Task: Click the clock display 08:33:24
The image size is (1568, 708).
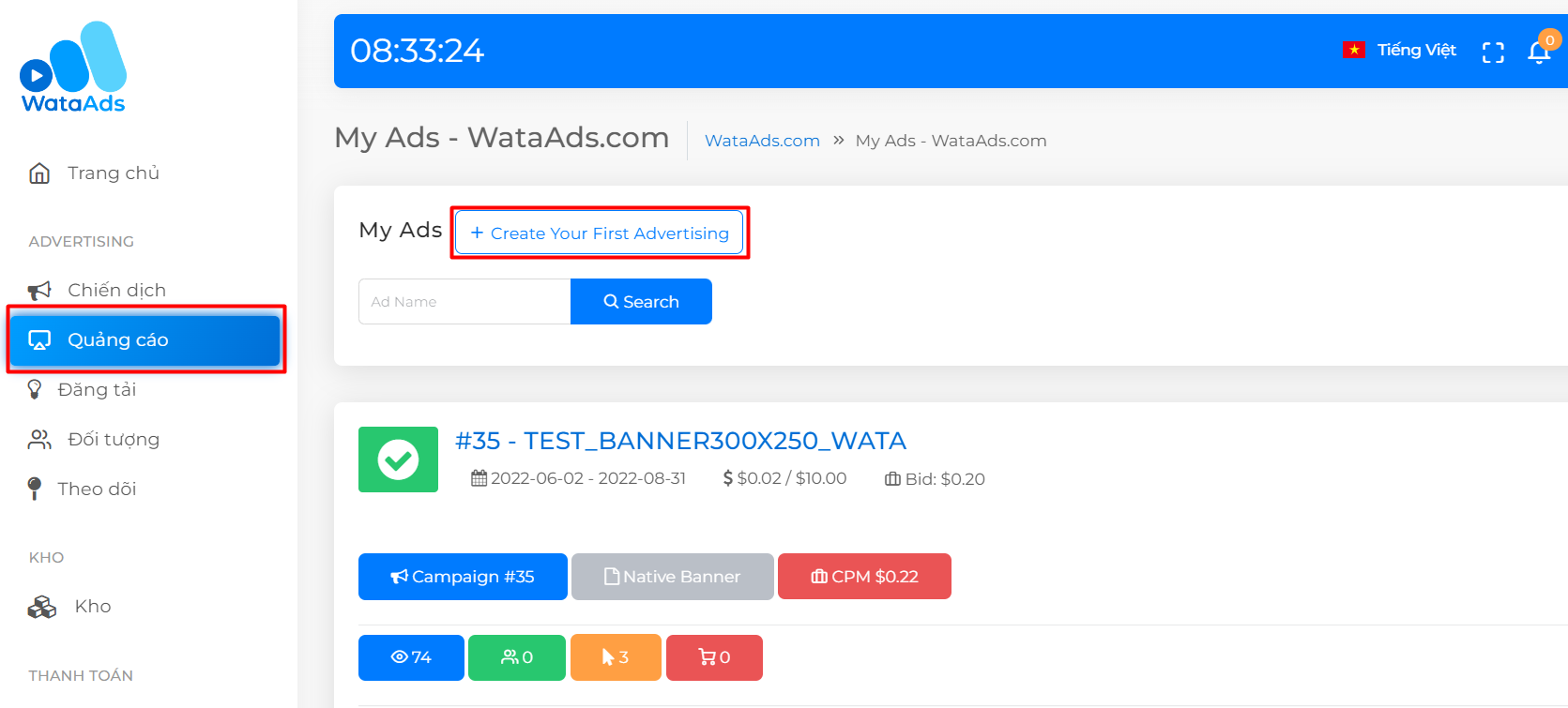Action: pos(417,51)
